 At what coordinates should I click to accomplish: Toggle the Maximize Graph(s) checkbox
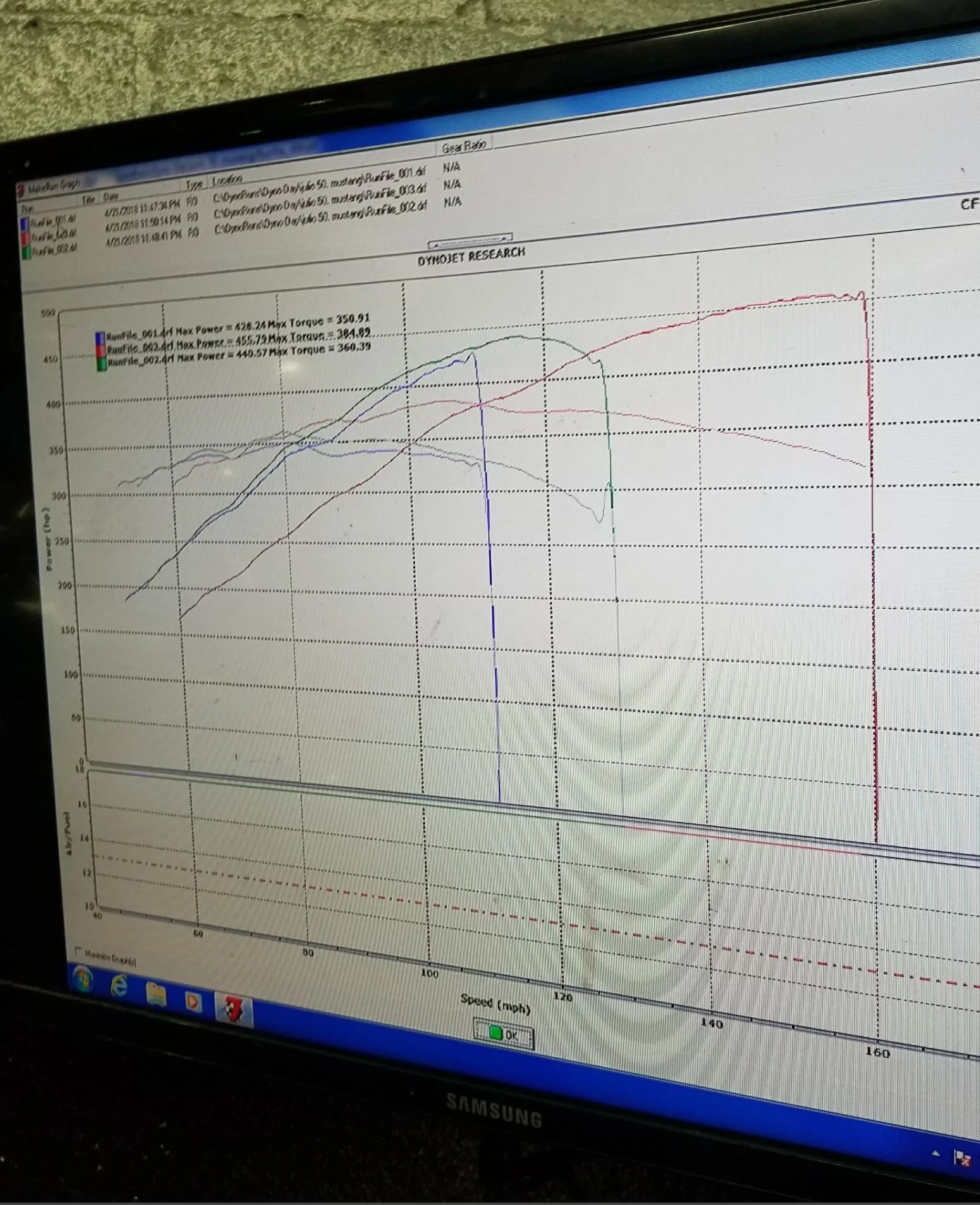click(79, 951)
